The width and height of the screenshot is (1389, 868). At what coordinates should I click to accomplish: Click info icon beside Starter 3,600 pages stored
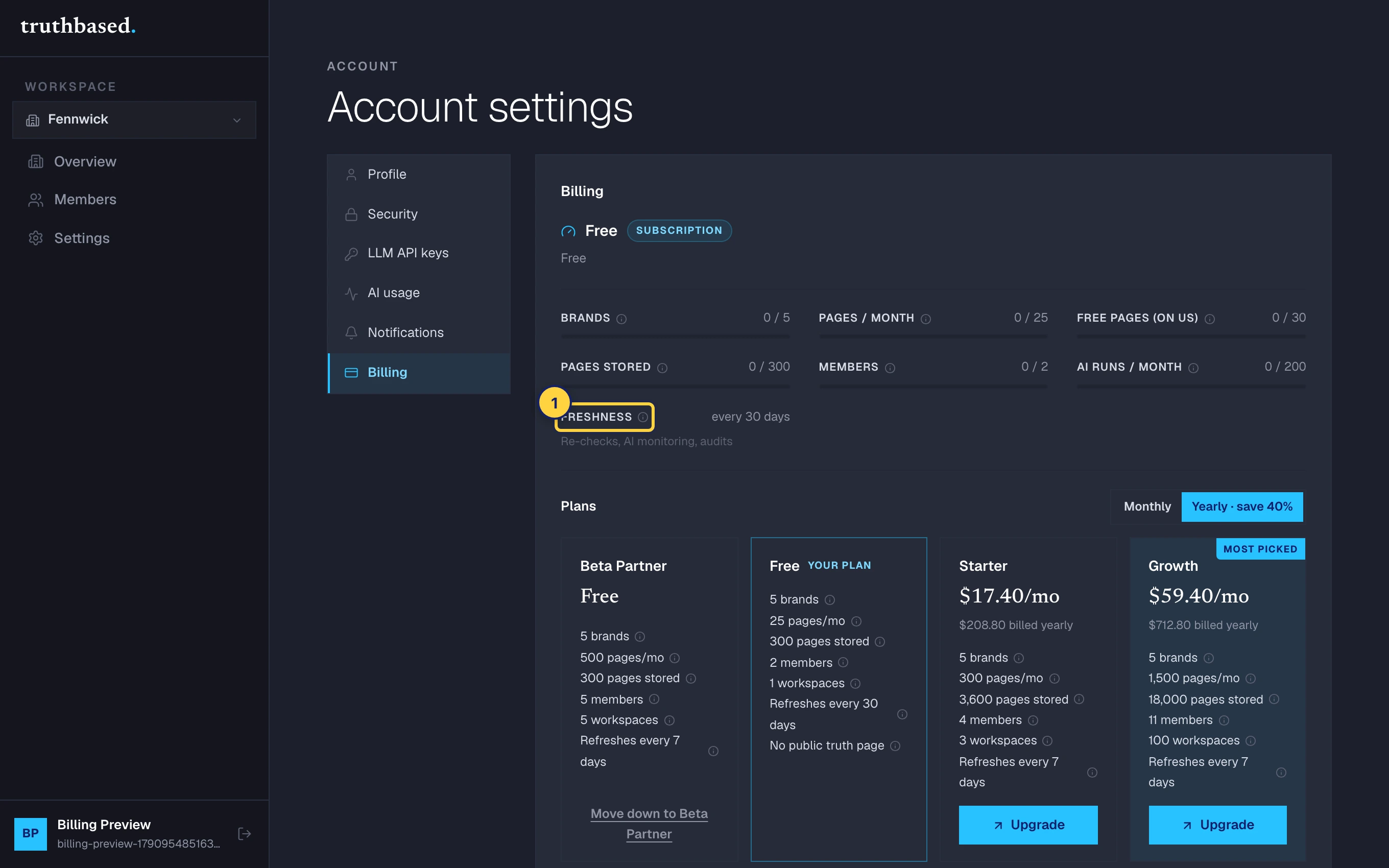tap(1079, 699)
